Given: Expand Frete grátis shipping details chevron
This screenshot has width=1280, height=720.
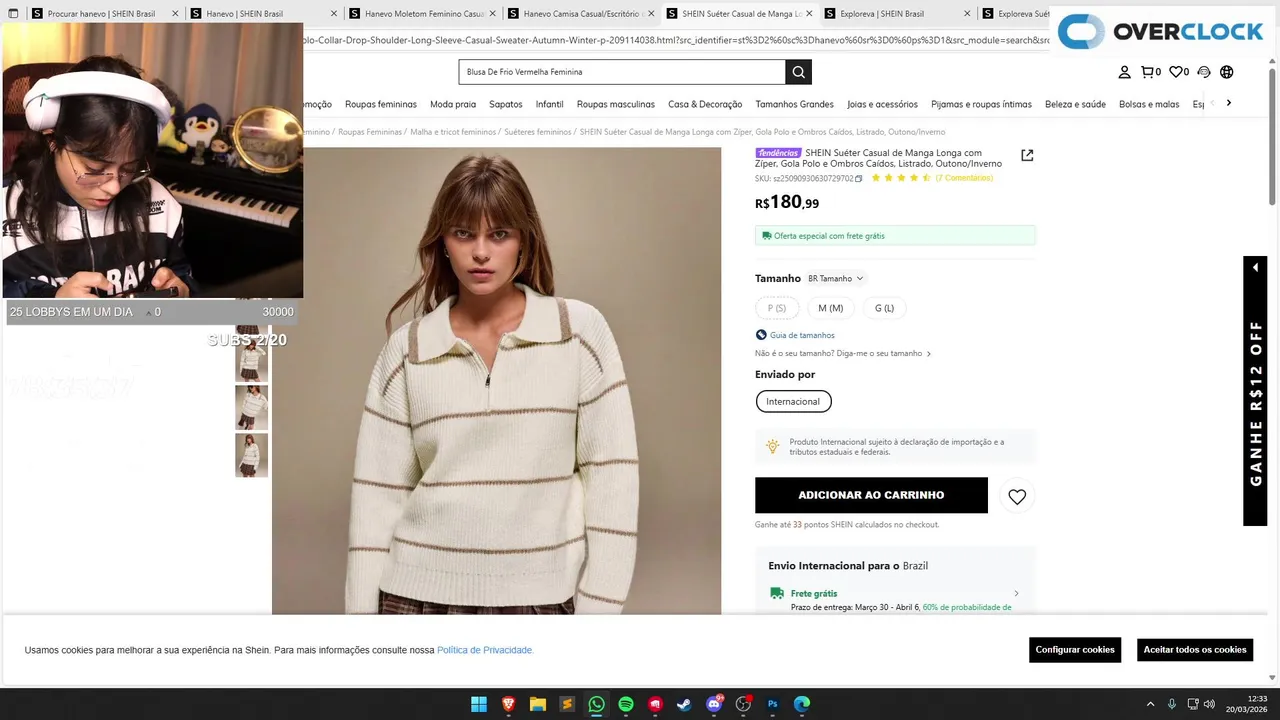Looking at the screenshot, I should pos(1017,593).
